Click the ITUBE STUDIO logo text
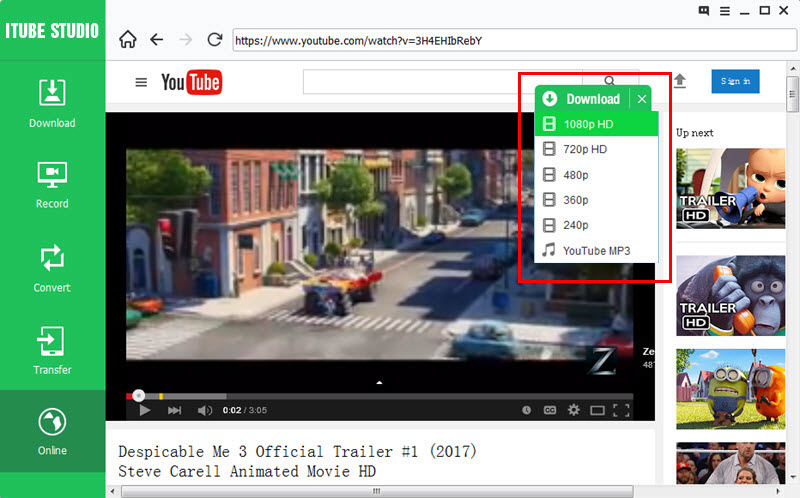This screenshot has width=800, height=498. tap(52, 31)
